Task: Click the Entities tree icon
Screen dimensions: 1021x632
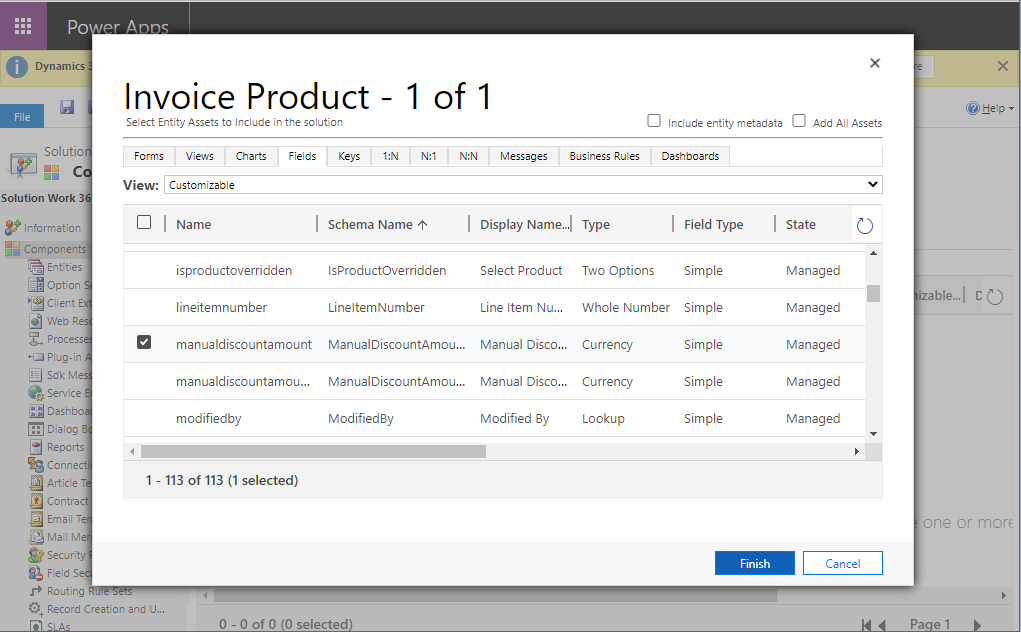Action: point(36,267)
